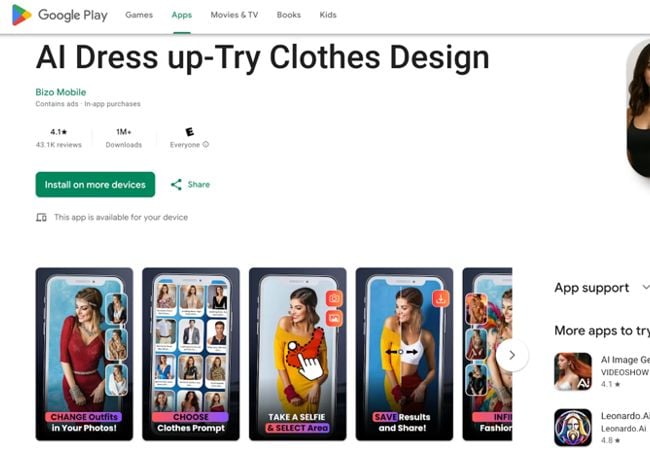Click the Google Play logo

[60, 15]
